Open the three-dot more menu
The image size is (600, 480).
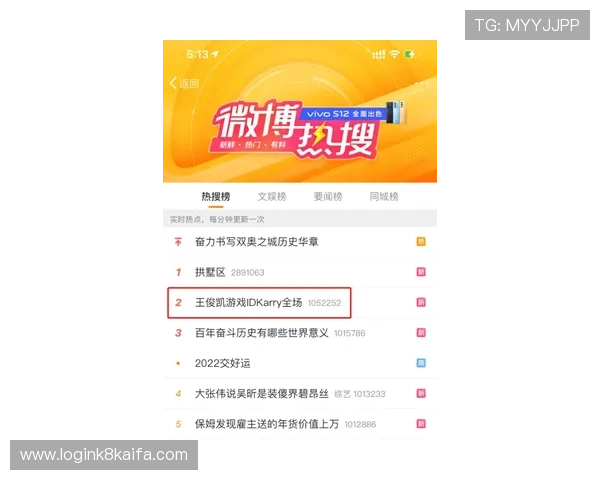[421, 83]
